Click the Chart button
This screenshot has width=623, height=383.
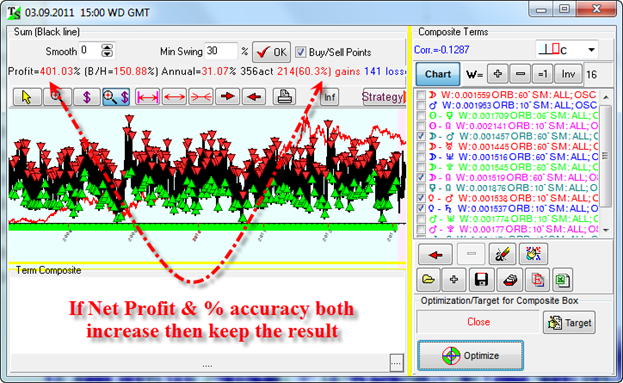point(438,74)
